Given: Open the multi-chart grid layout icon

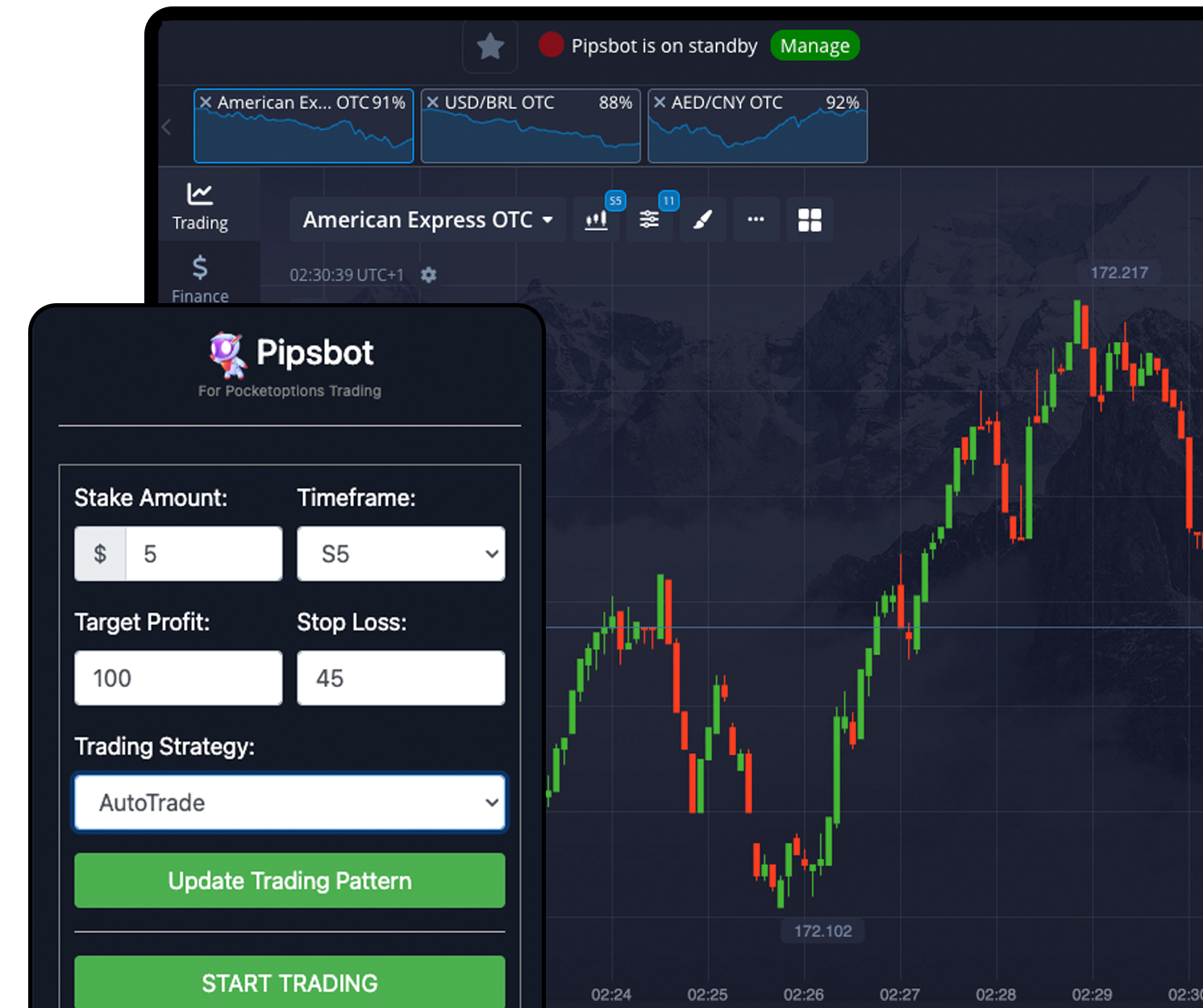Looking at the screenshot, I should point(810,219).
